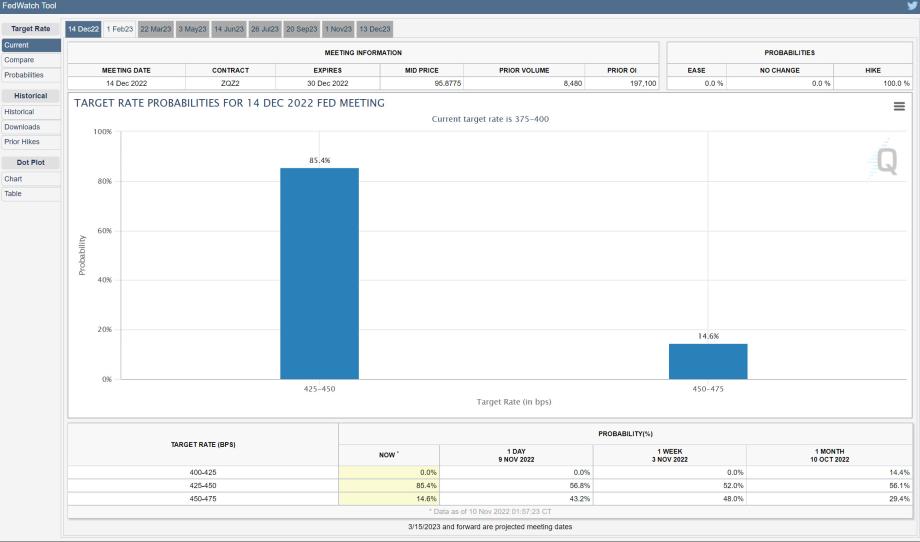Click the 14.6% bar for 450-475
920x542 pixels.
708,361
